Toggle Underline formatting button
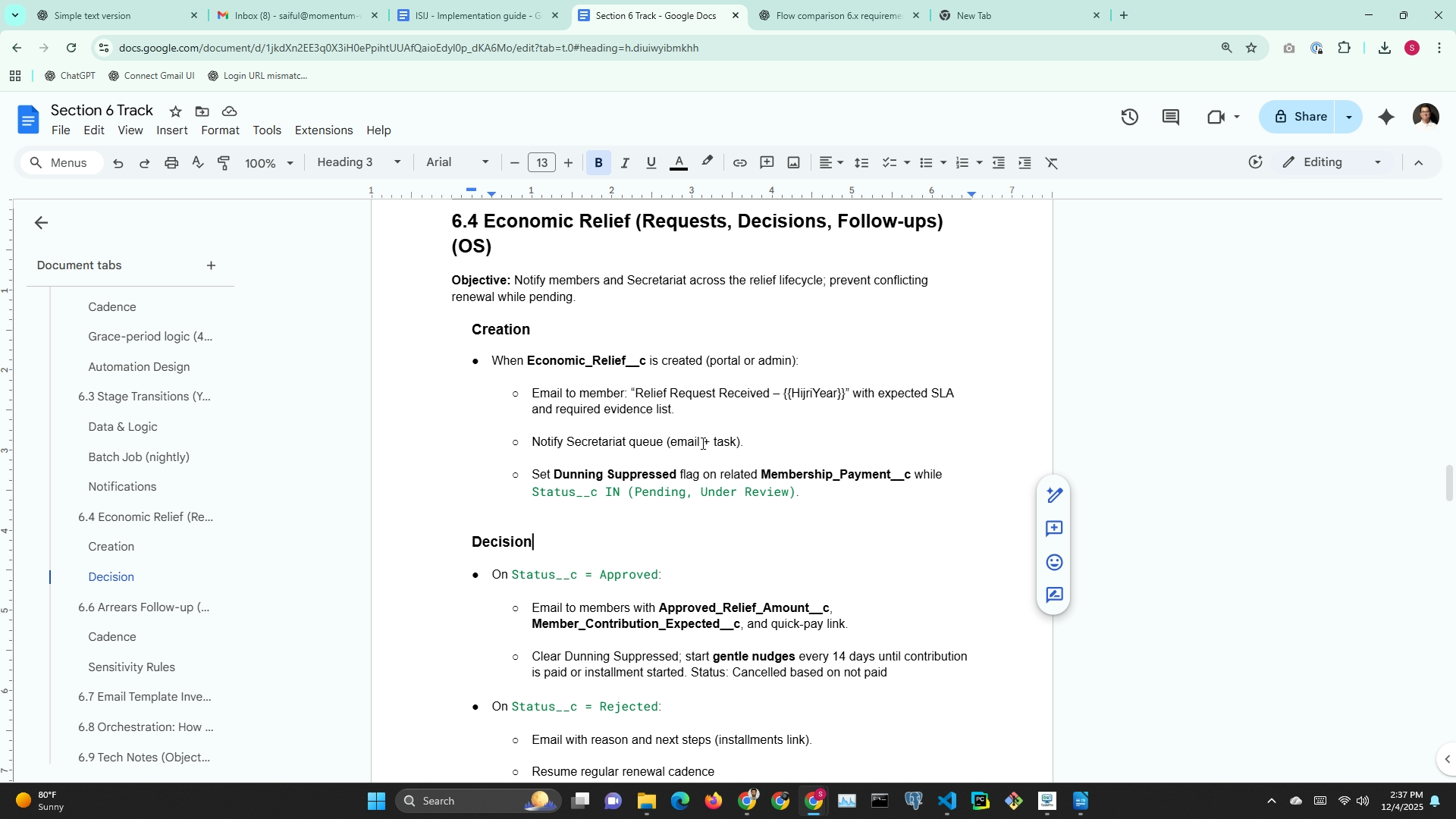 [651, 163]
